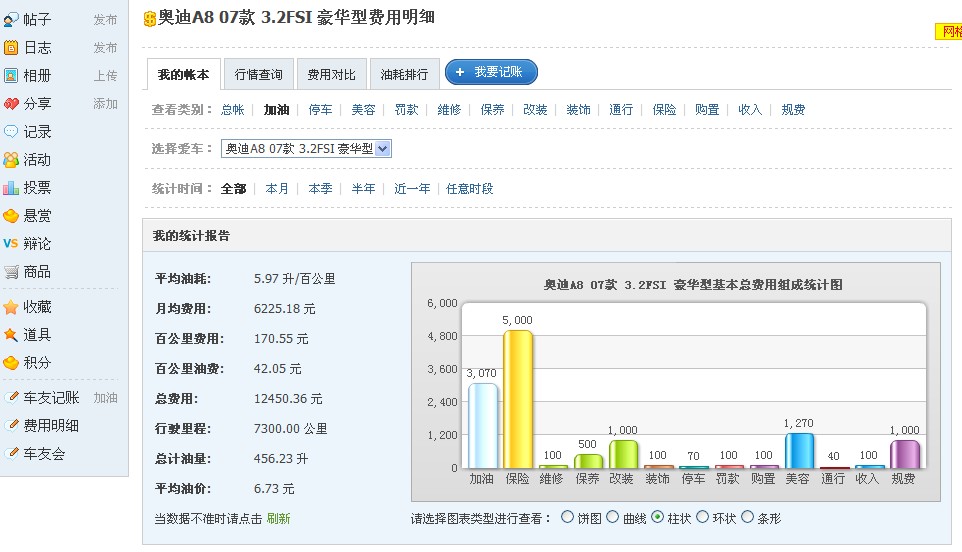Screen dimensions: 962x552
Task: Click the 记录 speech bubble icon
Action: click(x=11, y=132)
